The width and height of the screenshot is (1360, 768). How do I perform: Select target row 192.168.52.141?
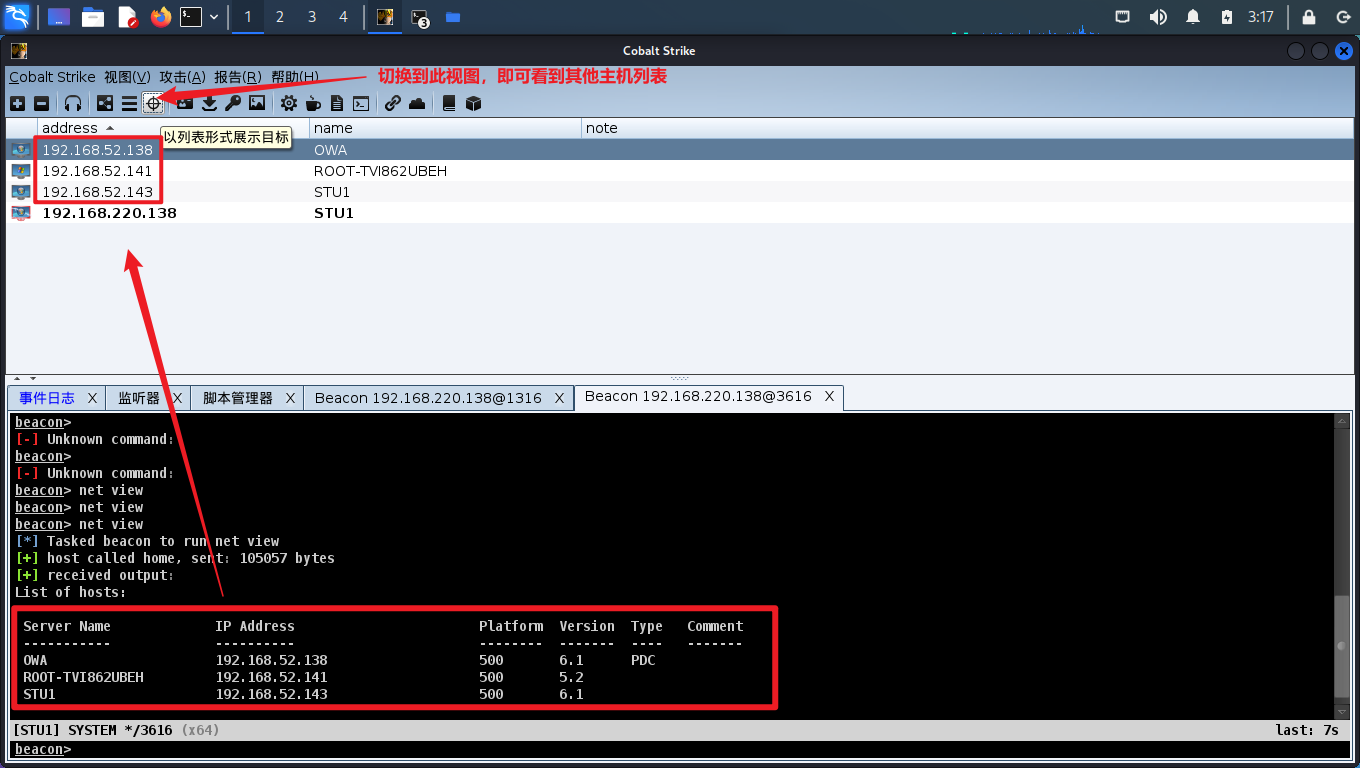[x=680, y=171]
